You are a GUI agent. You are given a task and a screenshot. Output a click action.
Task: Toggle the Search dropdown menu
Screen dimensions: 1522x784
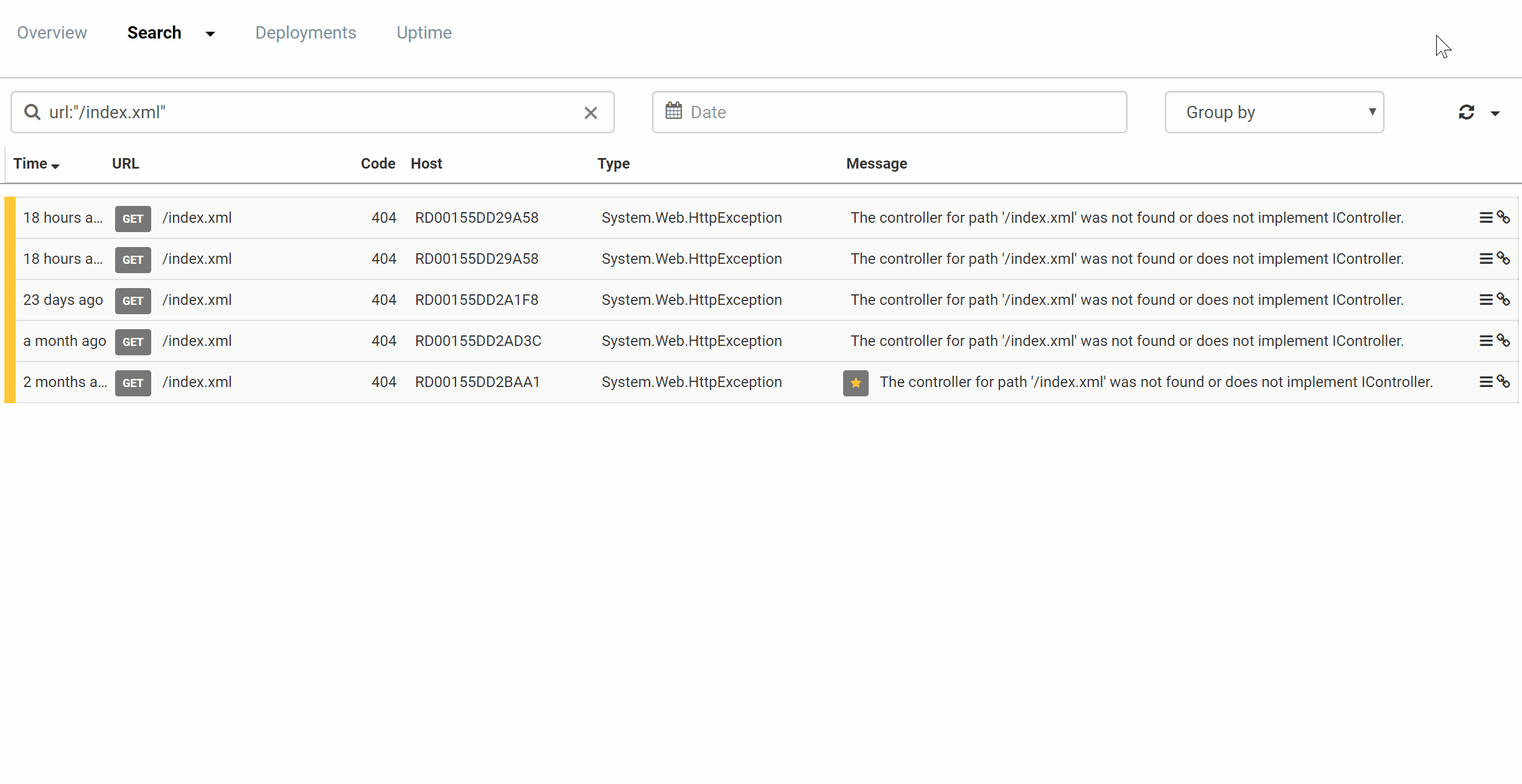[210, 33]
